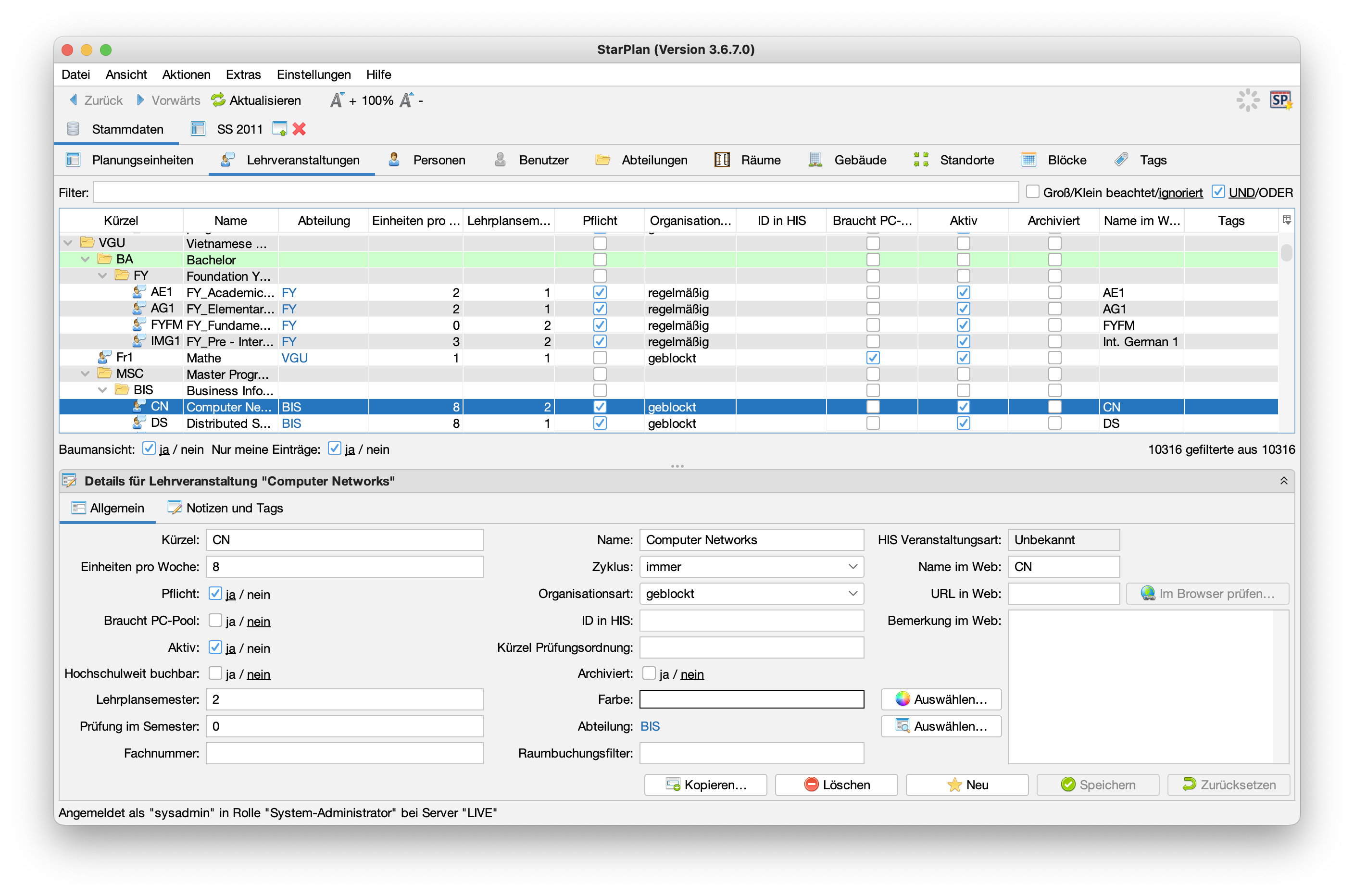The width and height of the screenshot is (1354, 896).
Task: Click the StarPlan SP logo icon
Action: pos(1280,100)
